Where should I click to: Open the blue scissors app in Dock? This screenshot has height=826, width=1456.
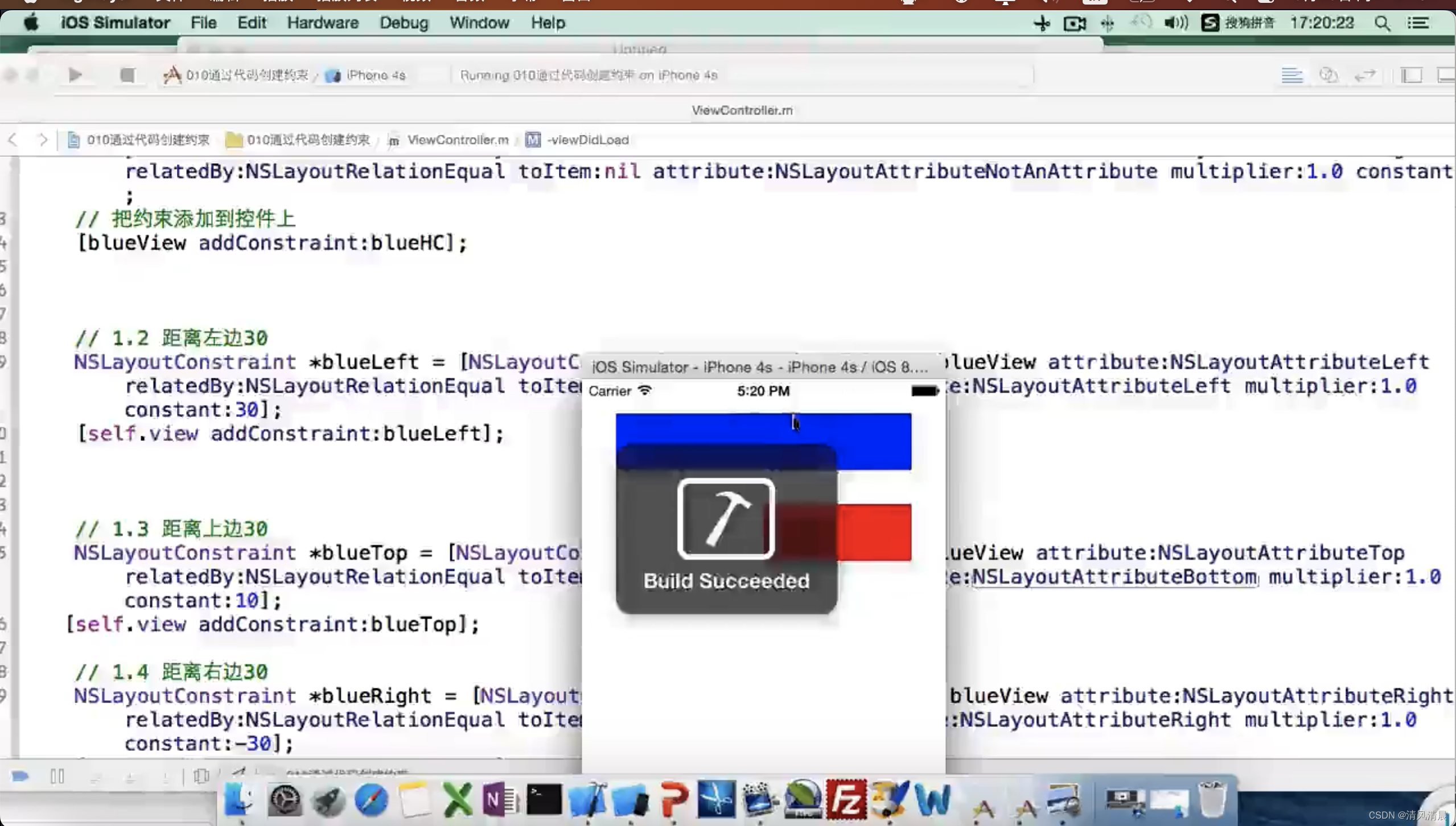tap(716, 799)
